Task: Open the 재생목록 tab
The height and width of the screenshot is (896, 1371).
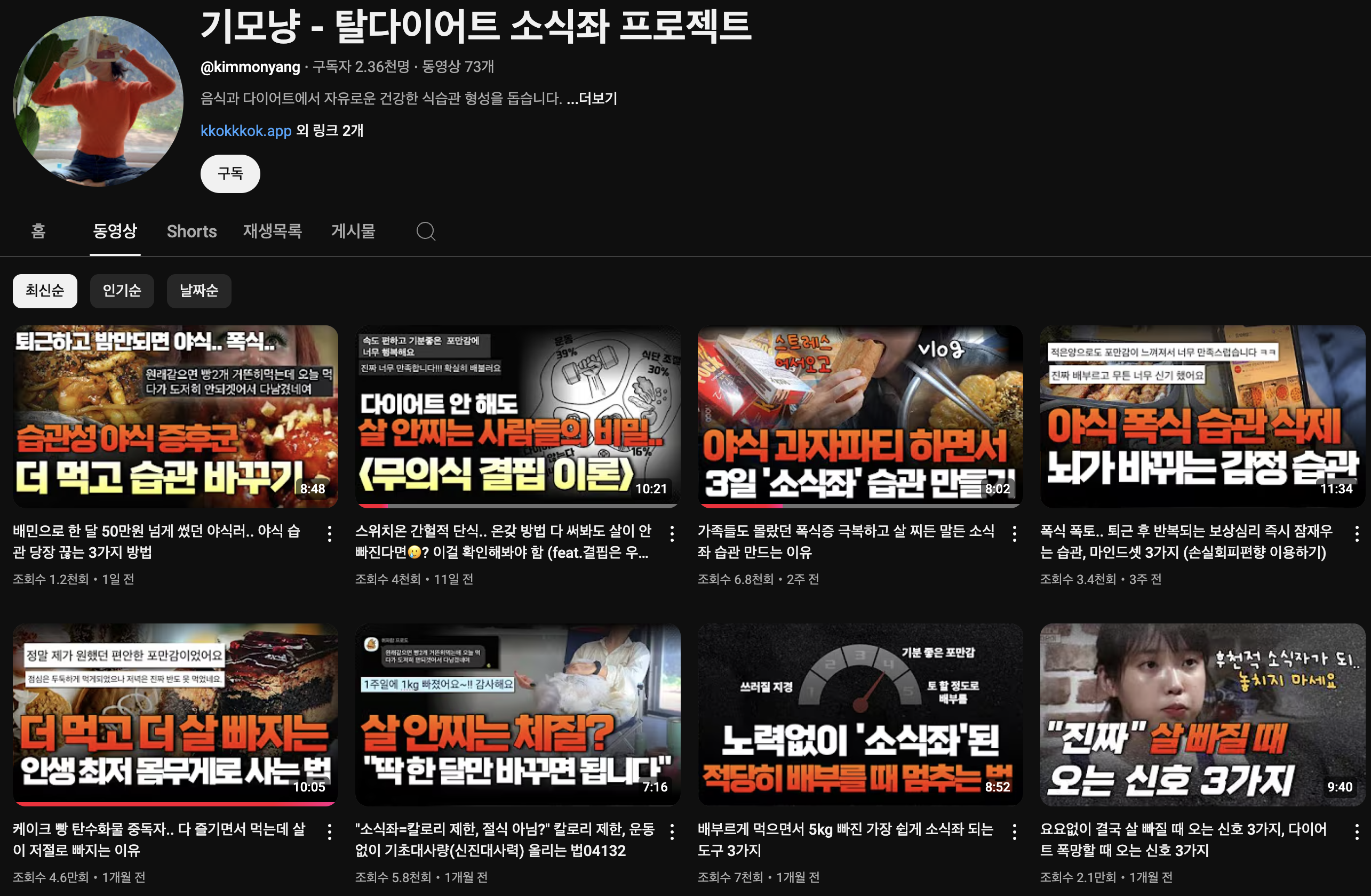Action: pyautogui.click(x=272, y=231)
